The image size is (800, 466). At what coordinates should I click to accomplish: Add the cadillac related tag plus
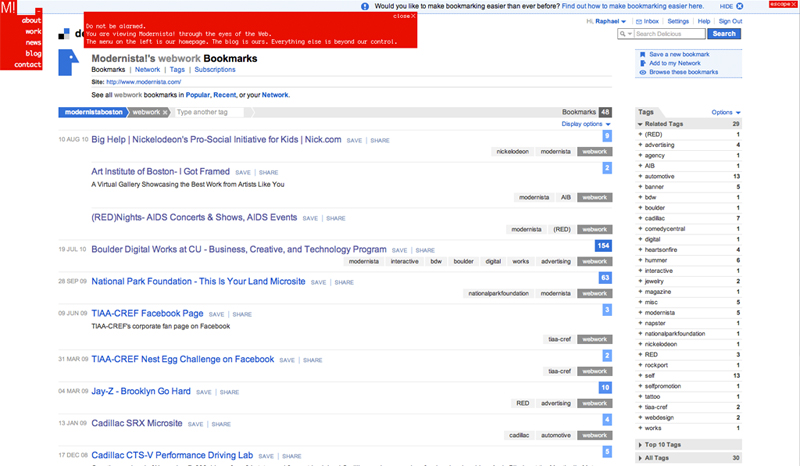click(x=640, y=218)
